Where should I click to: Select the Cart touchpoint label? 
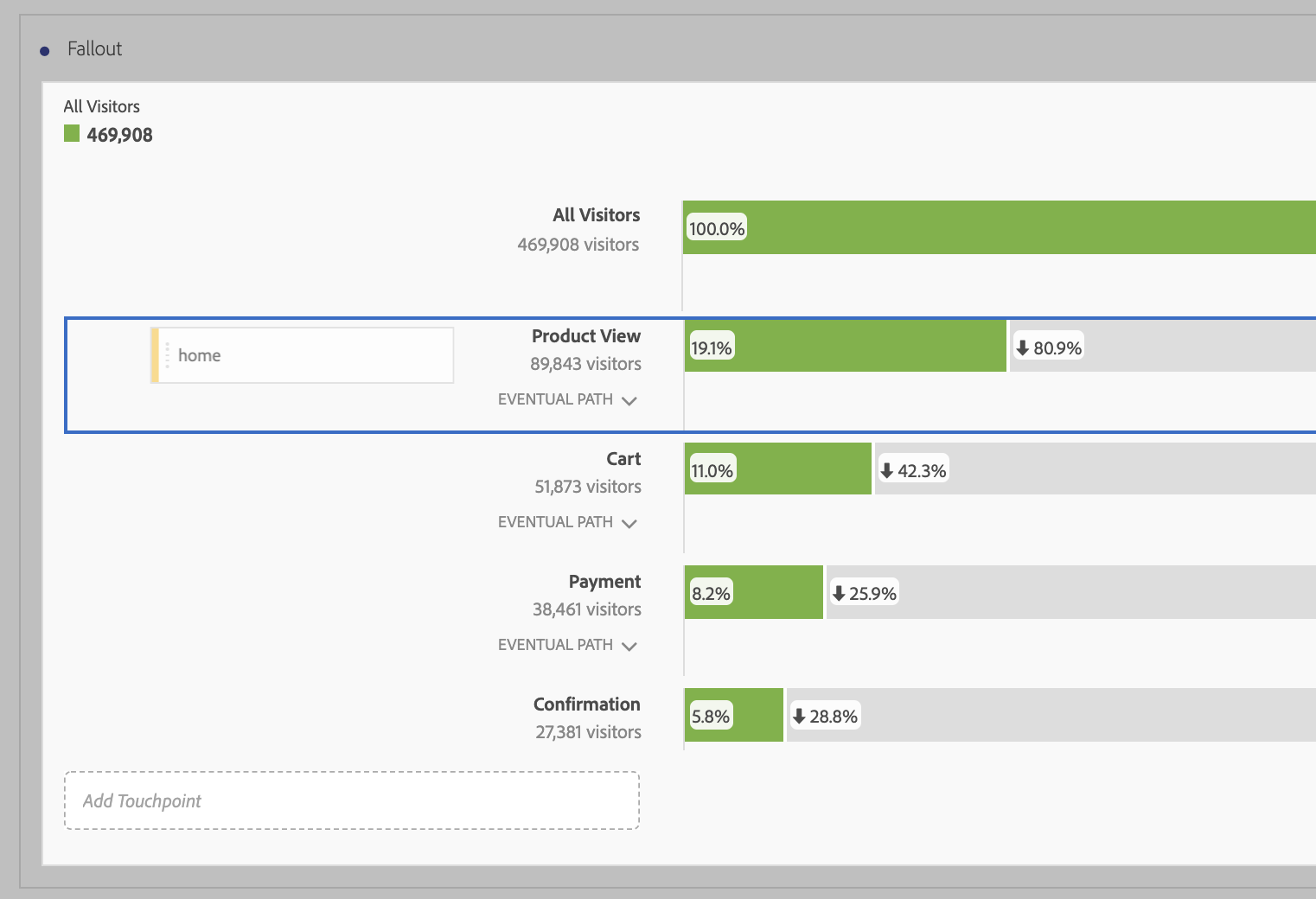pyautogui.click(x=623, y=459)
